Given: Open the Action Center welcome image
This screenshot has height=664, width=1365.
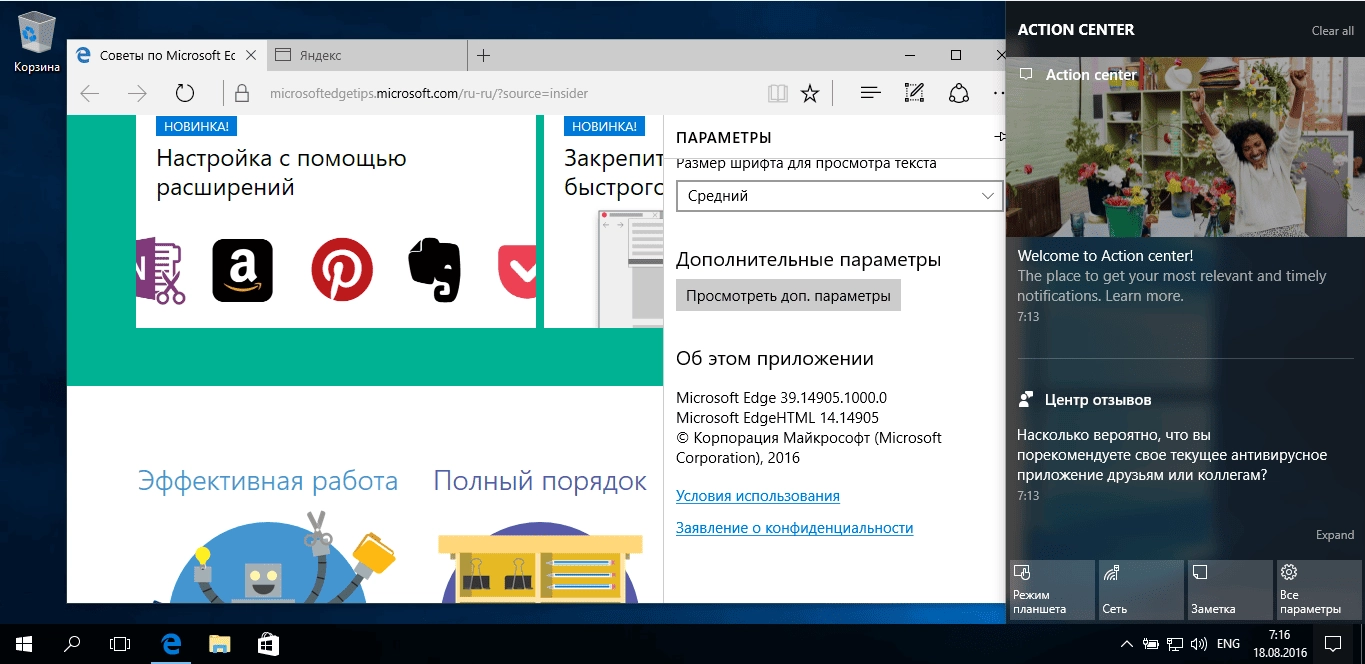Looking at the screenshot, I should point(1185,148).
